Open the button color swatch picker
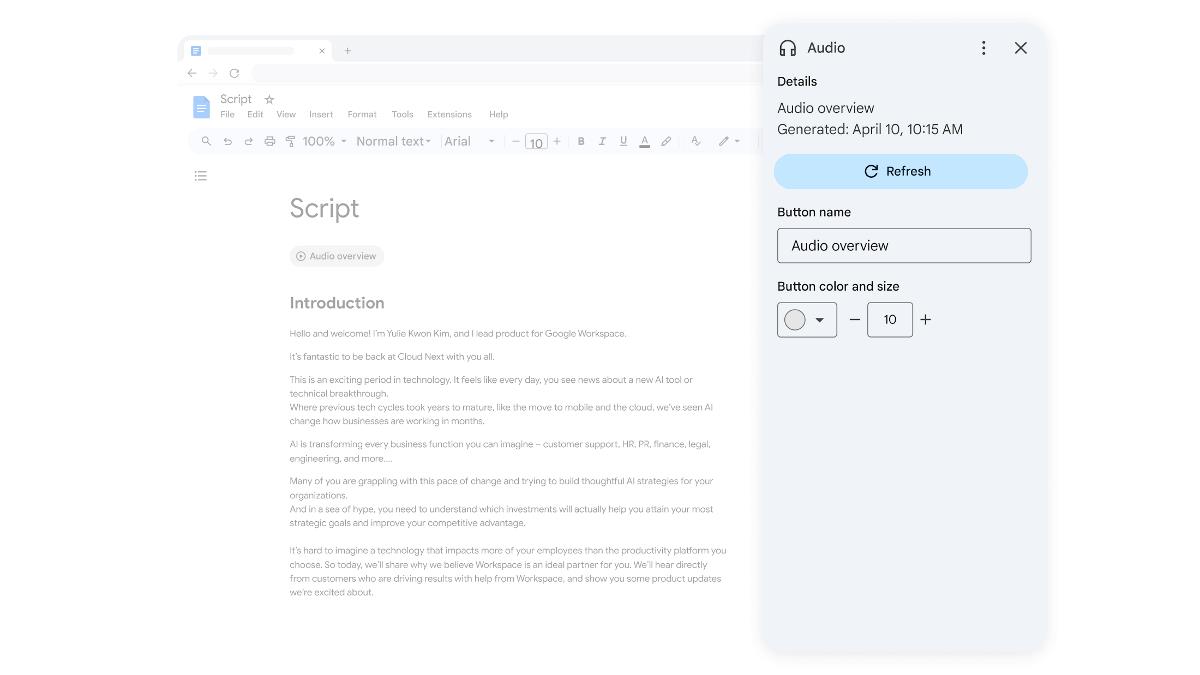The height and width of the screenshot is (675, 1200). [806, 319]
